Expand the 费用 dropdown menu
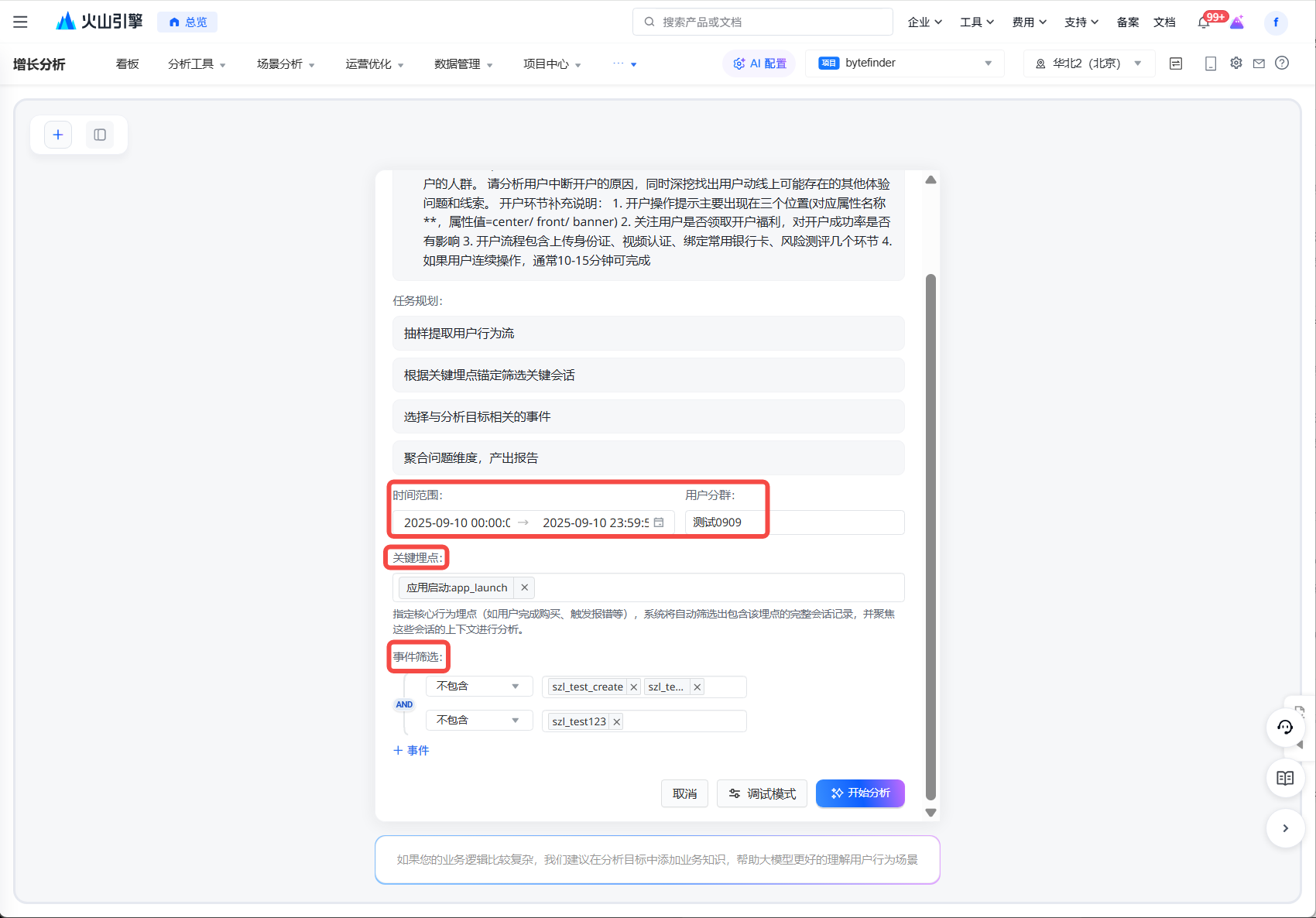 tap(1029, 22)
